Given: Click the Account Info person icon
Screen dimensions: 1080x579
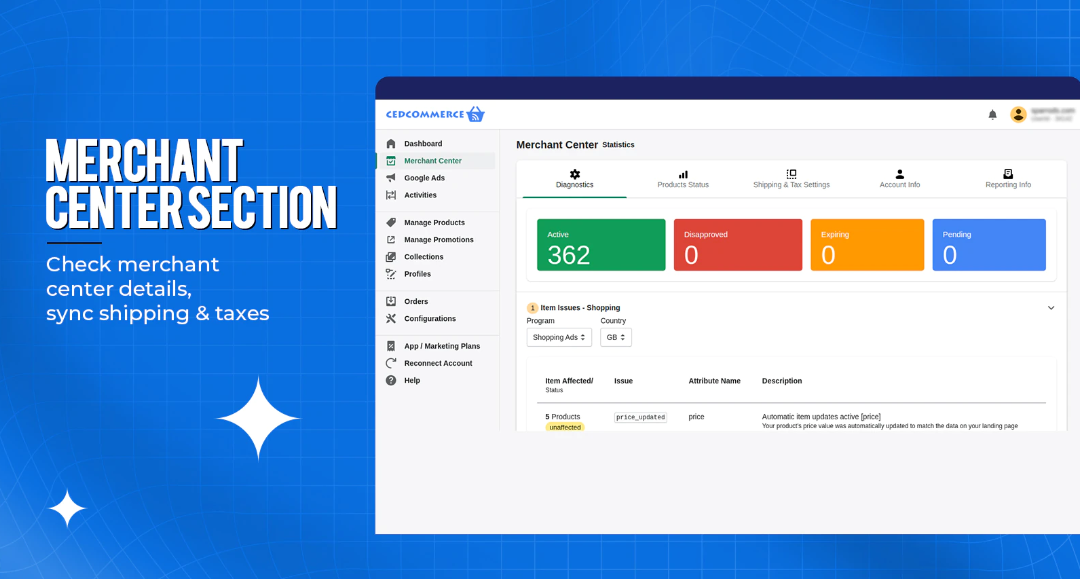Looking at the screenshot, I should (x=900, y=174).
